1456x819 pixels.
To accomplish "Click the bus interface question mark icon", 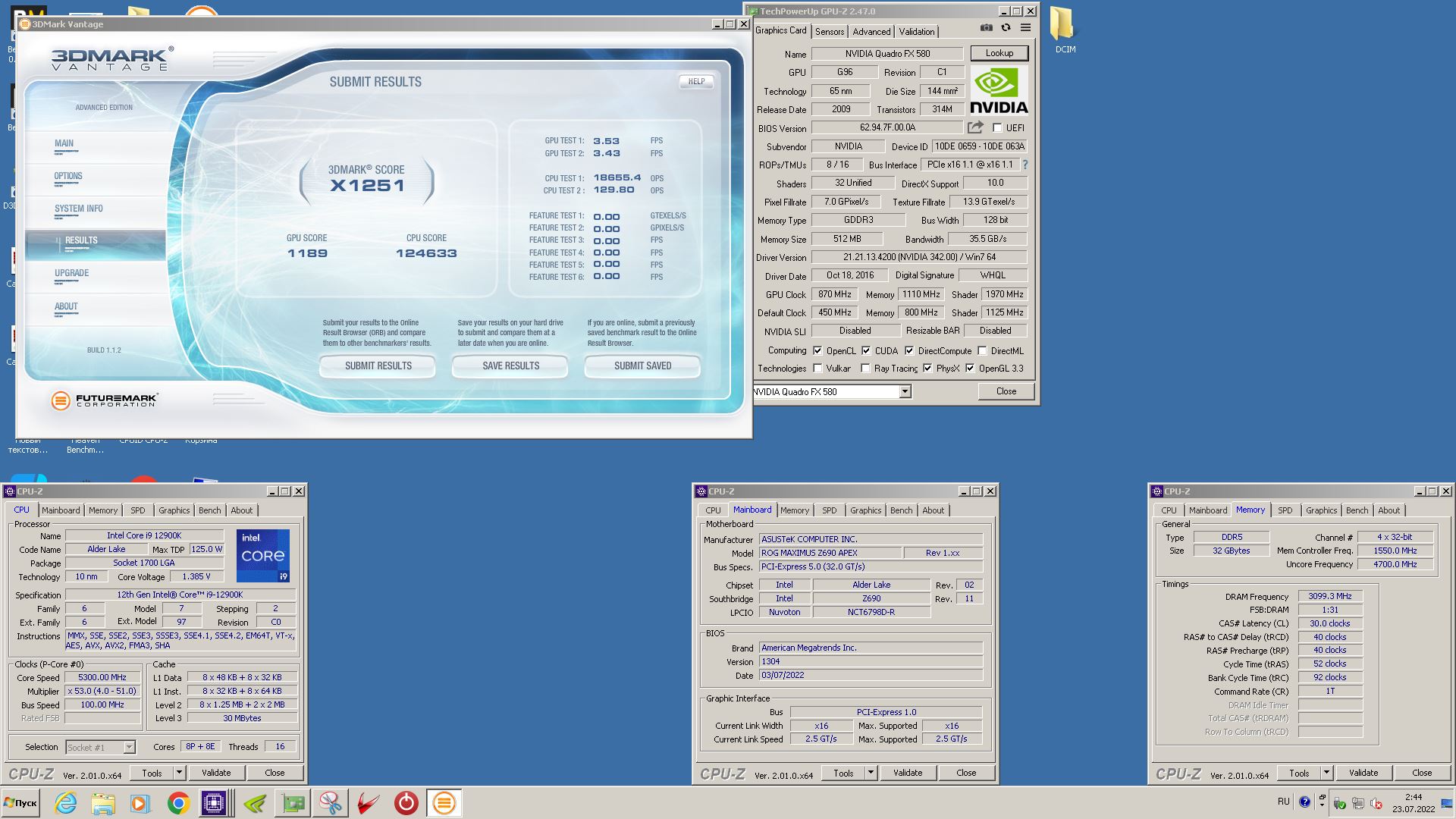I will 1025,165.
